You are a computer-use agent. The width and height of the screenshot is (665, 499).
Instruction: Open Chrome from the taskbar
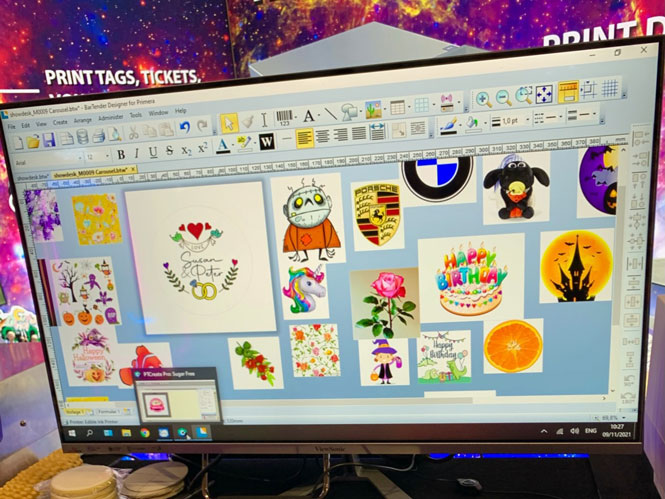point(145,433)
